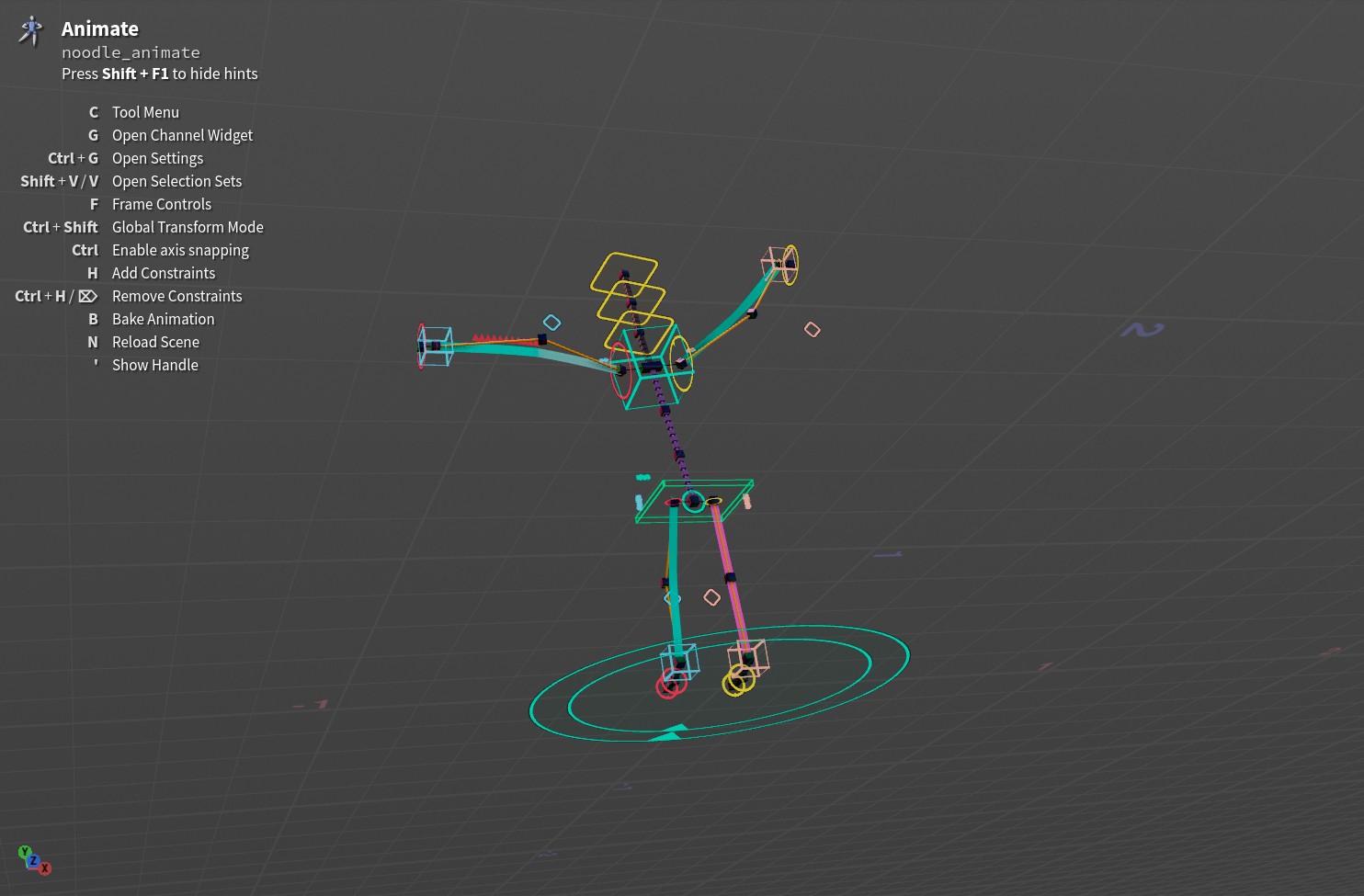
Task: Click the 'Frame Controls' hint
Action: [162, 204]
